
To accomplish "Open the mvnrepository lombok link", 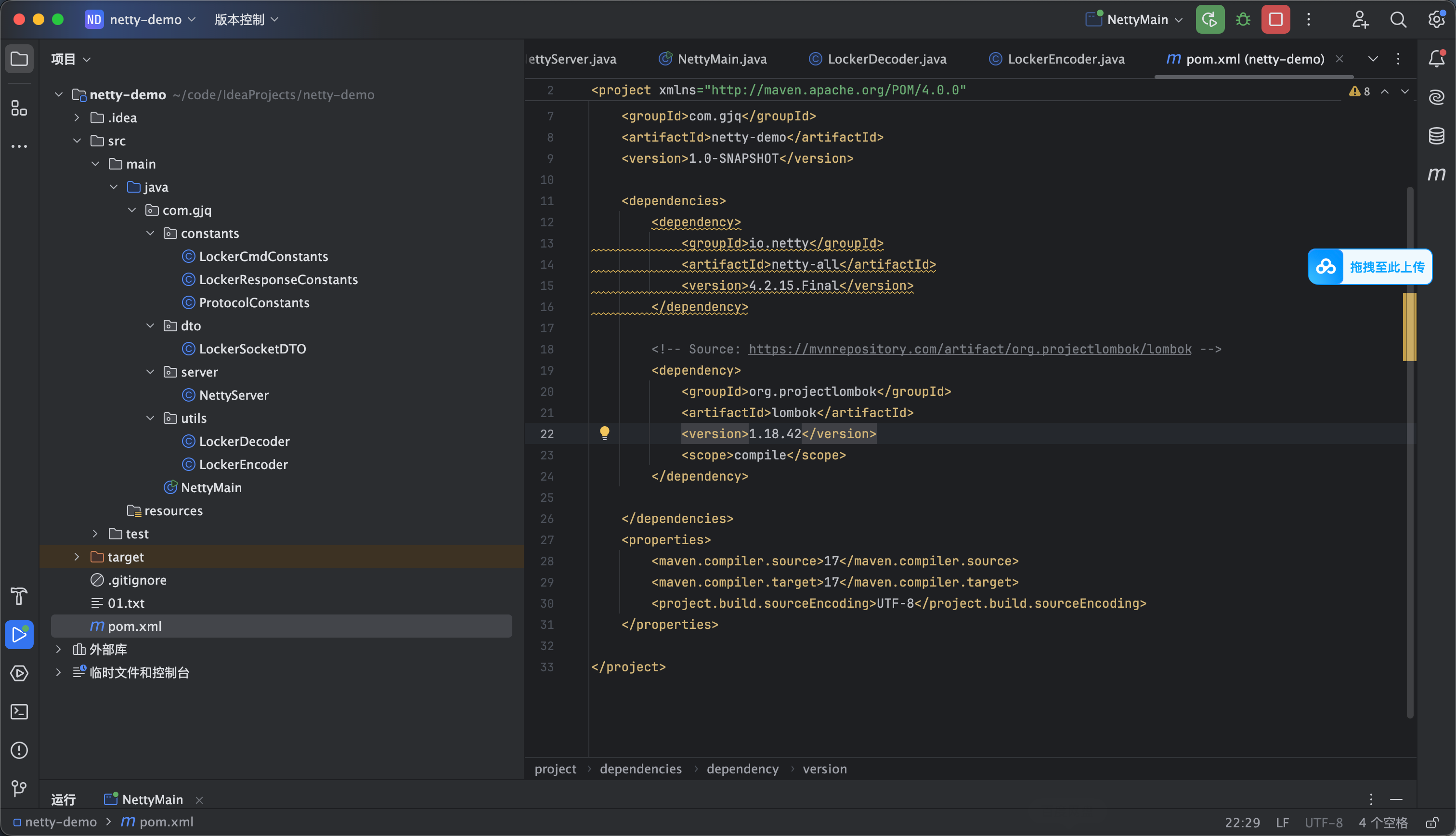I will [x=970, y=349].
